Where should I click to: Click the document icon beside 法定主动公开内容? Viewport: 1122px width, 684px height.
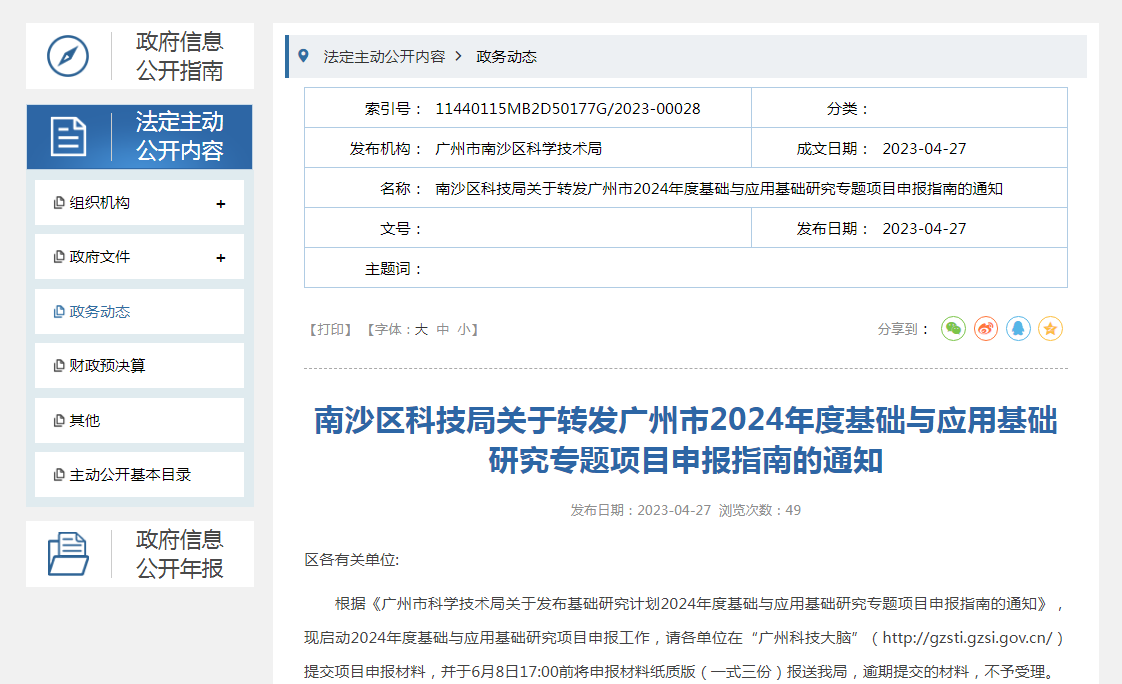pyautogui.click(x=68, y=137)
